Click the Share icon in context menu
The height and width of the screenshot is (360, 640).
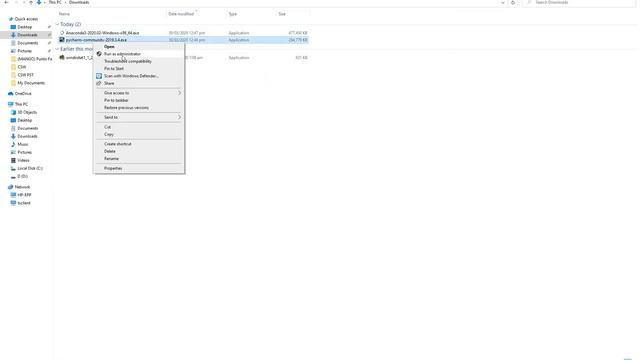99,83
